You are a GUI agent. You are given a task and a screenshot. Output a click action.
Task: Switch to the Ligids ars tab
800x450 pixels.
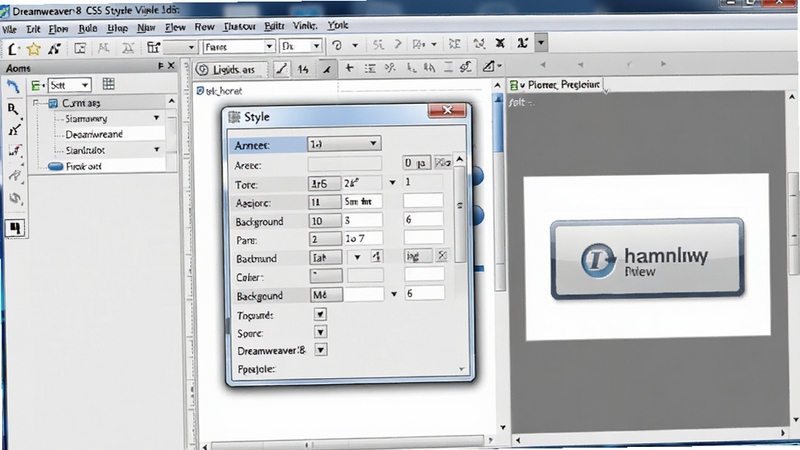232,69
